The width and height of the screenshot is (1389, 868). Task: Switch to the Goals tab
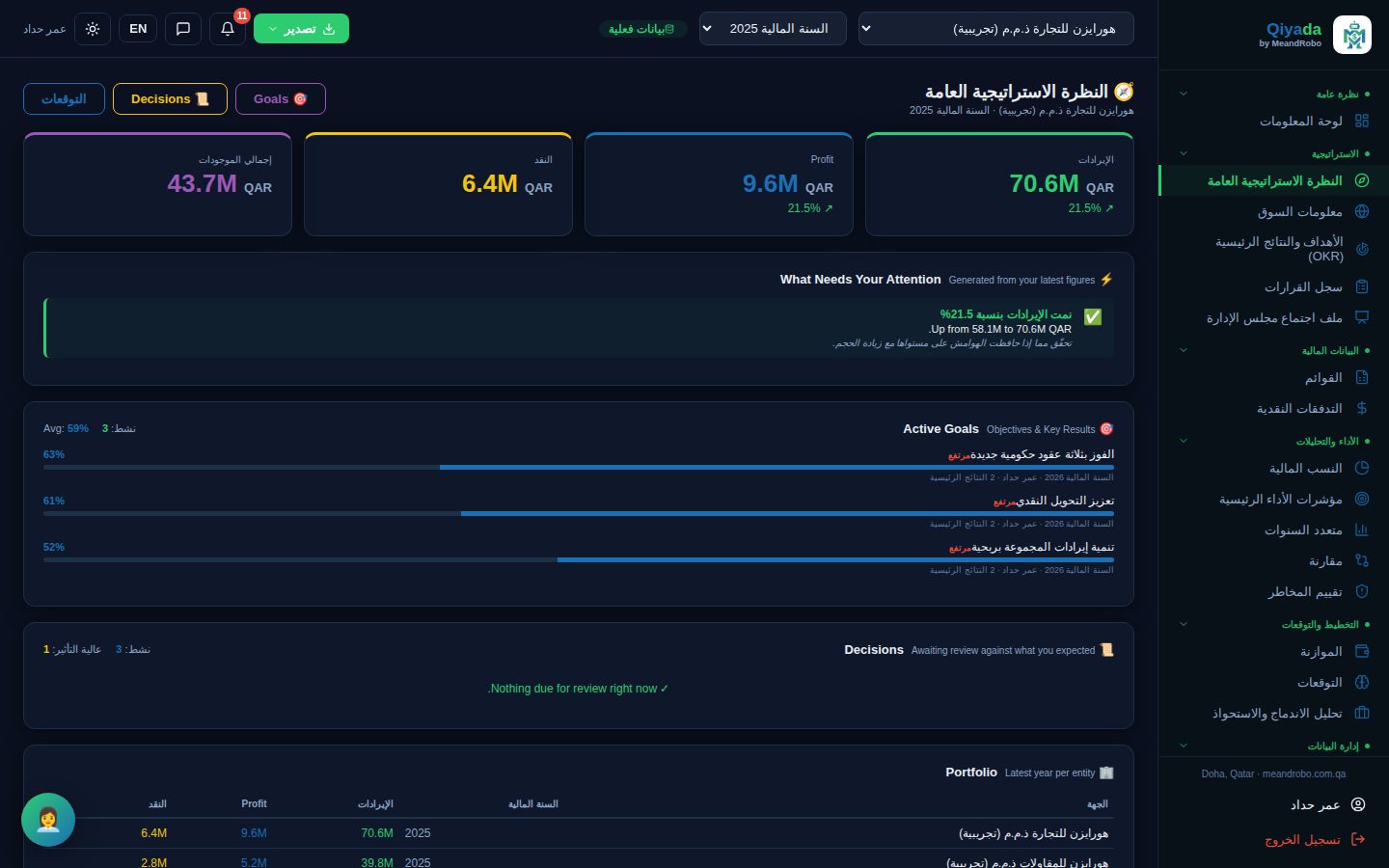click(x=280, y=98)
